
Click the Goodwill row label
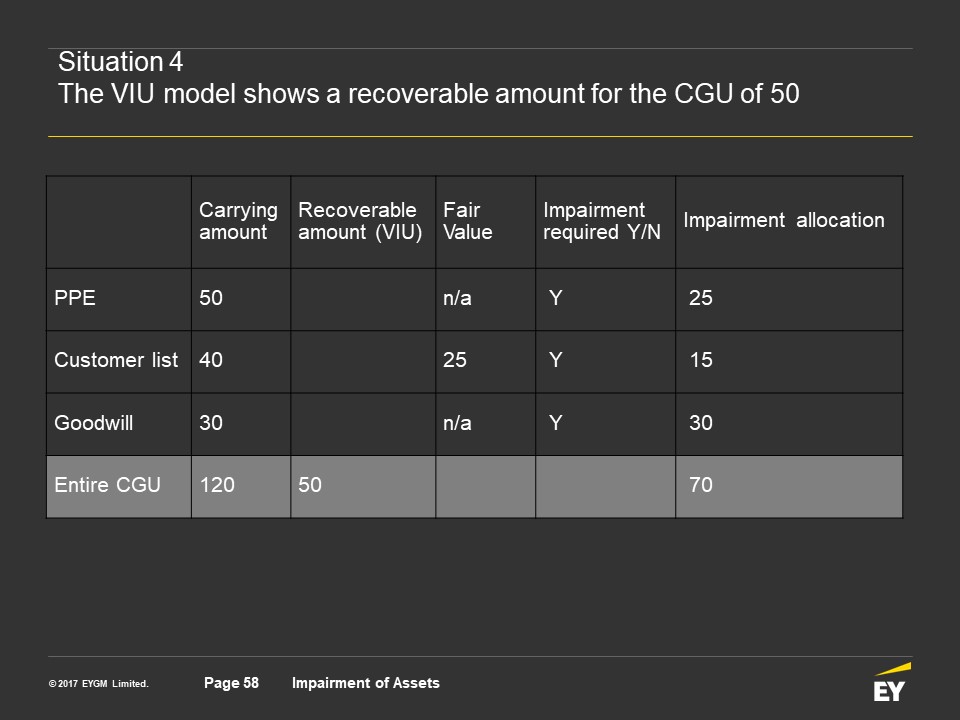tap(94, 422)
